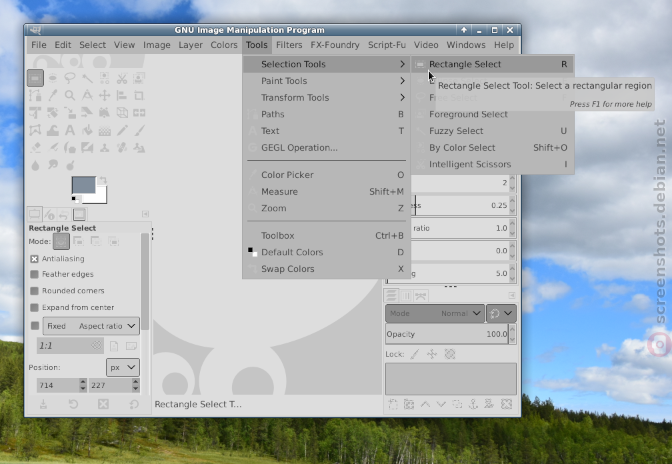Enable Expand from center checkbox
Viewport: 672px width, 464px height.
pos(34,308)
